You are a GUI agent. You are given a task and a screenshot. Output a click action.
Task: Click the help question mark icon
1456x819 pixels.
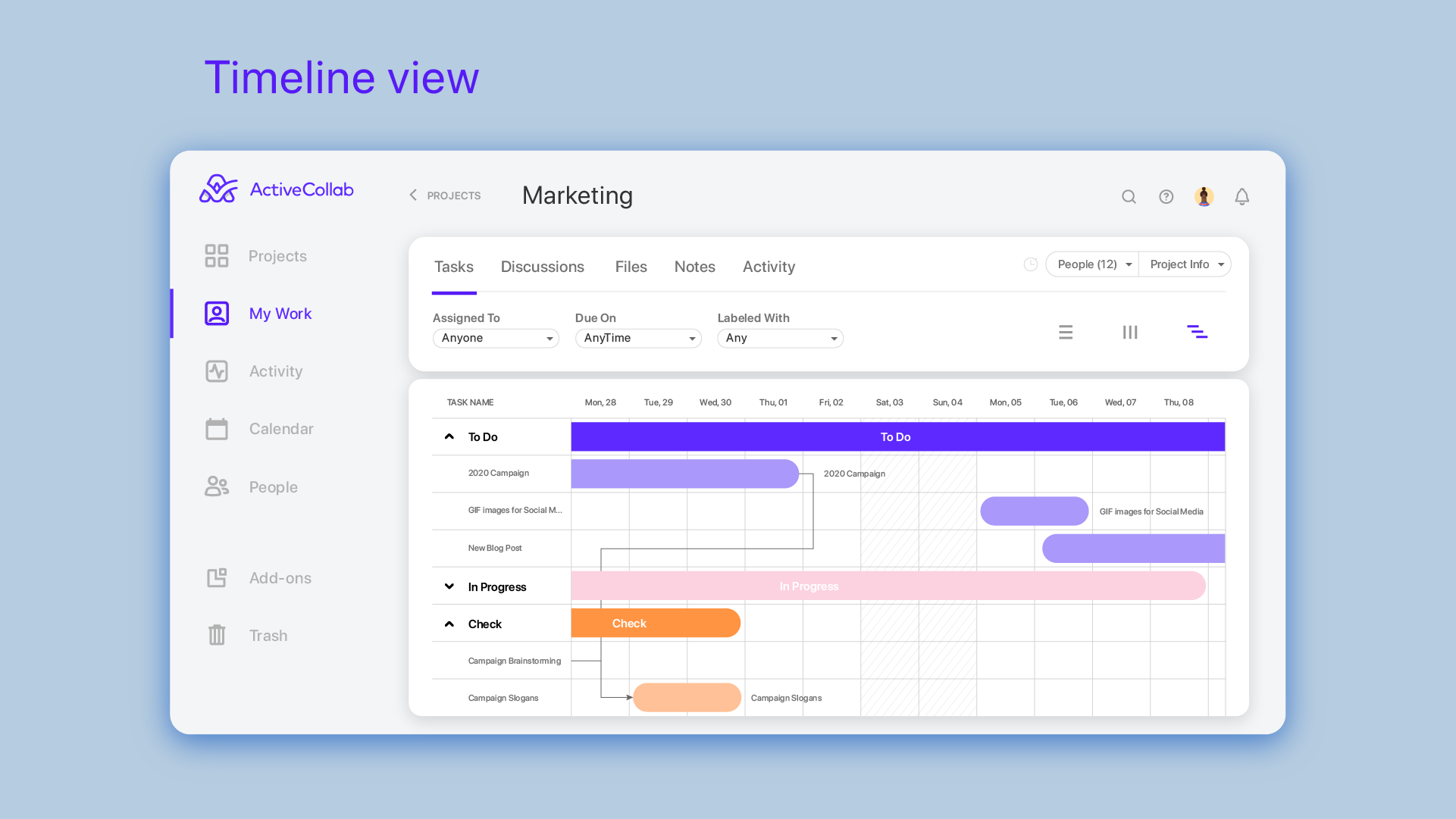tap(1166, 197)
